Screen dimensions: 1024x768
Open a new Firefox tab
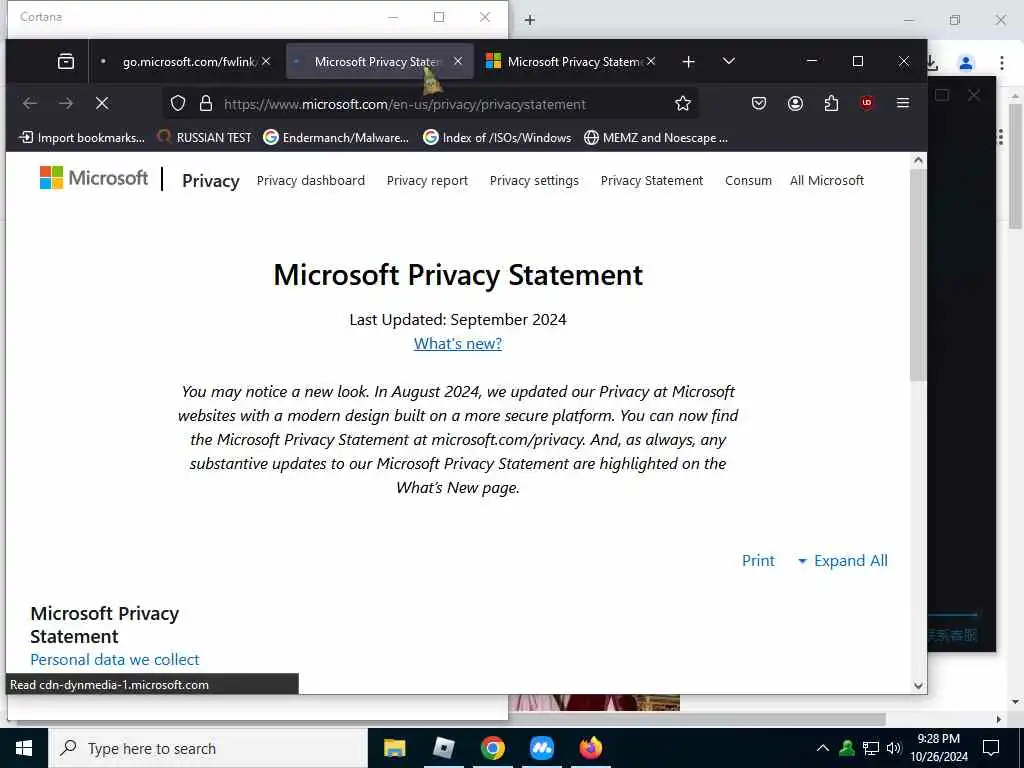(x=688, y=61)
